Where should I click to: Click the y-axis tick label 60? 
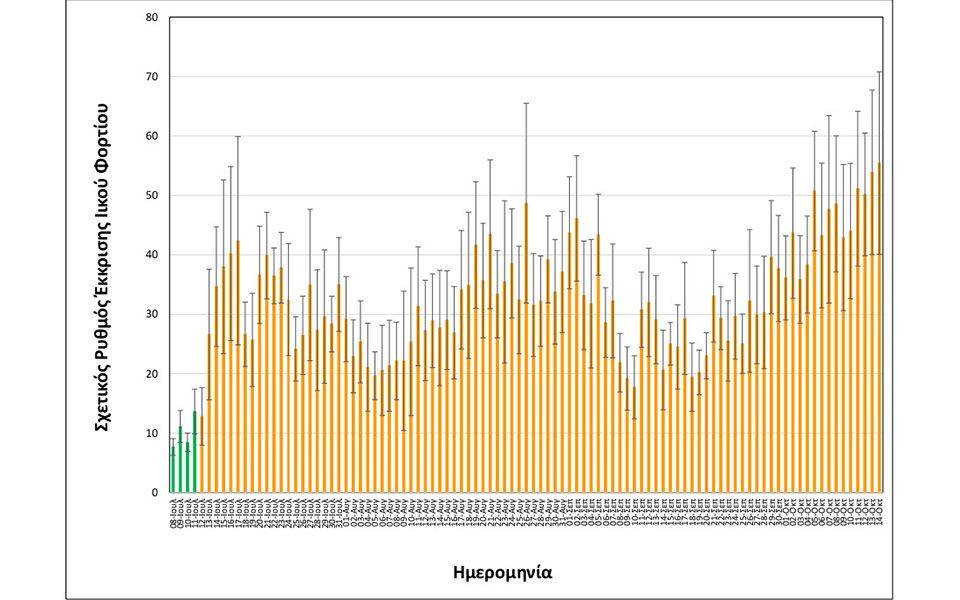(151, 136)
